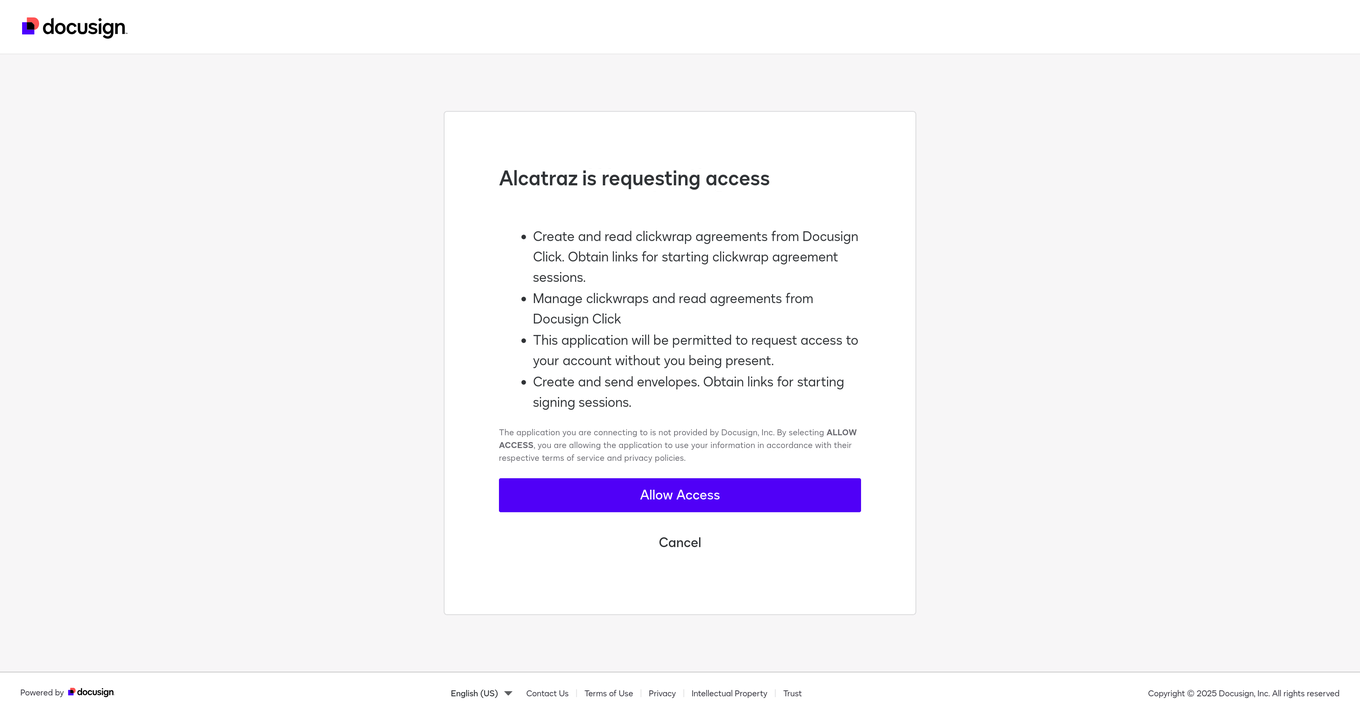Click the "Manage clickwraps" permission bullet

click(x=672, y=308)
